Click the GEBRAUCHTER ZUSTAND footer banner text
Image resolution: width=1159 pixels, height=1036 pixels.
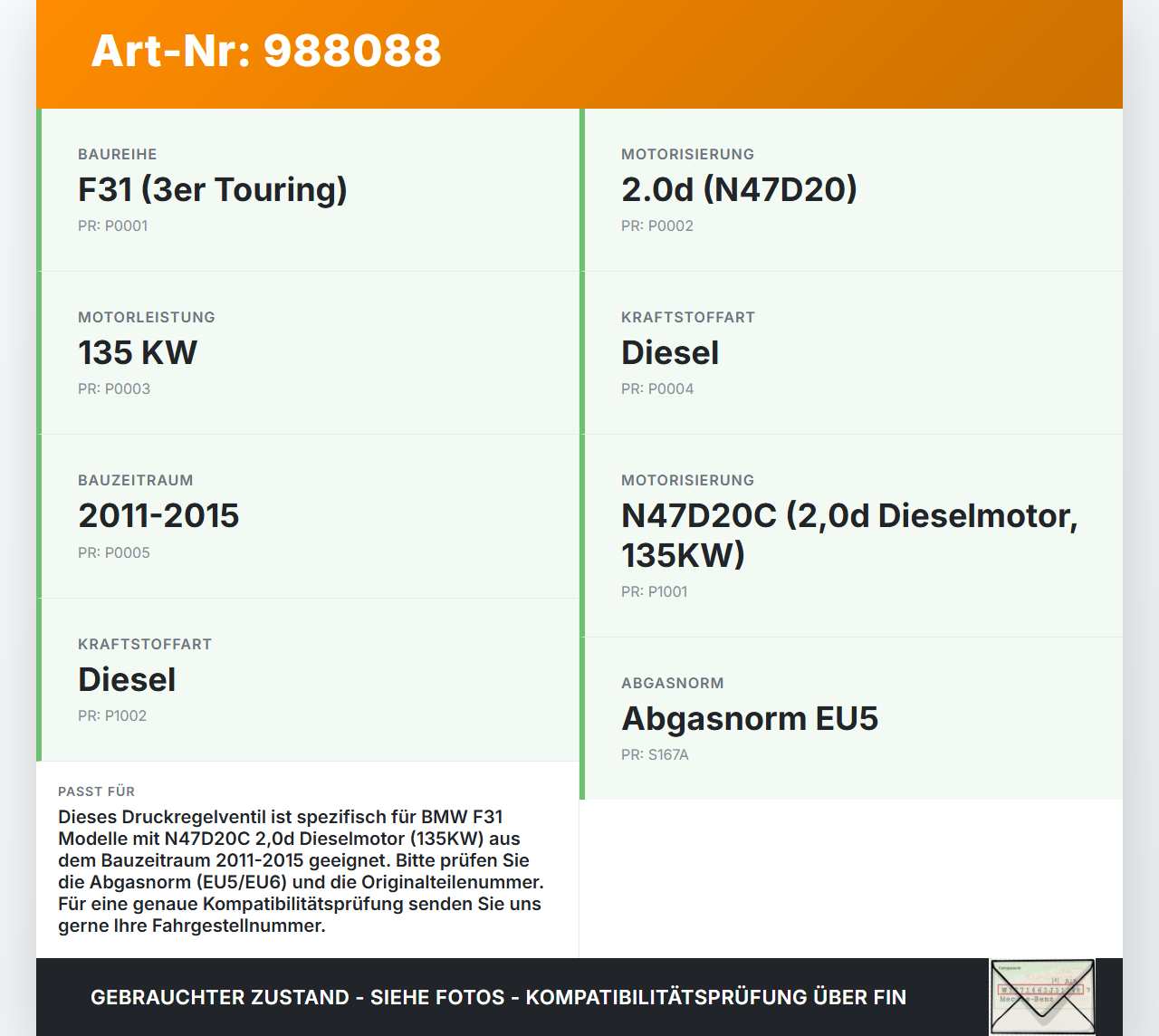click(x=498, y=997)
